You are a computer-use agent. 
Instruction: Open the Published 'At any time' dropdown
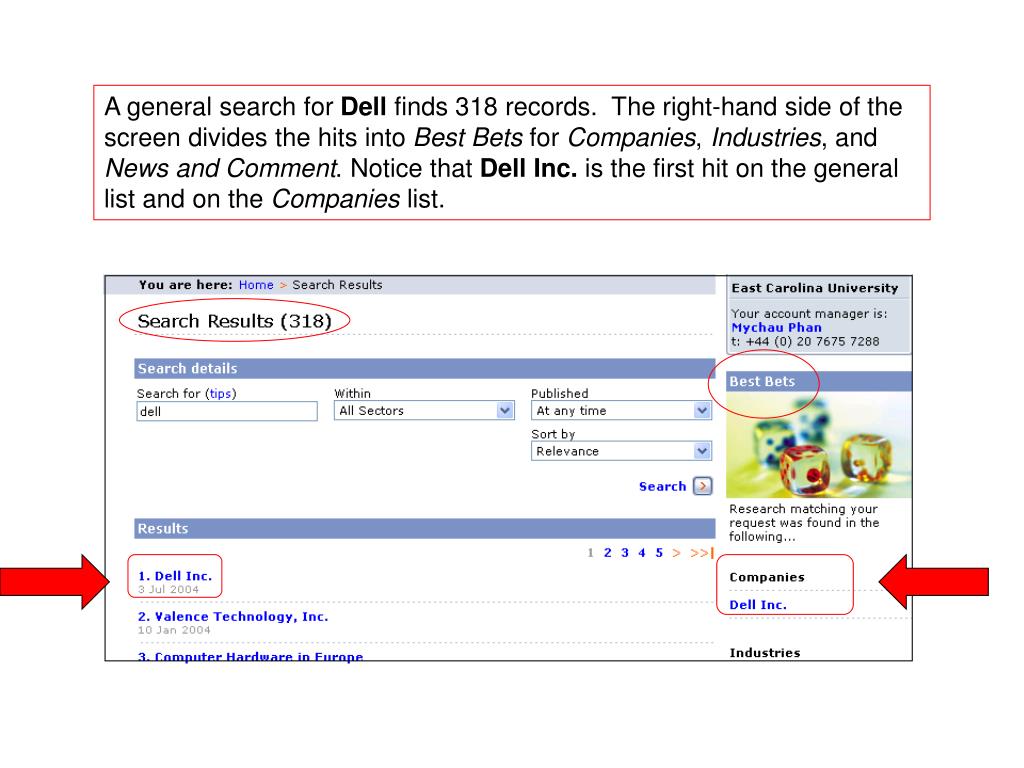coord(621,410)
